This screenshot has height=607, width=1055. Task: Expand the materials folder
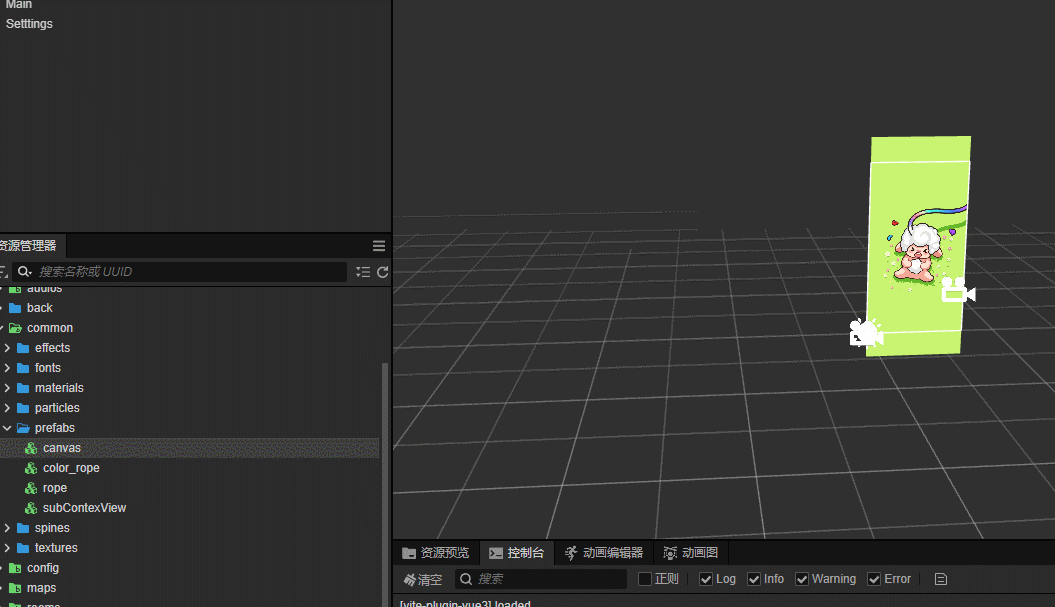[7, 388]
